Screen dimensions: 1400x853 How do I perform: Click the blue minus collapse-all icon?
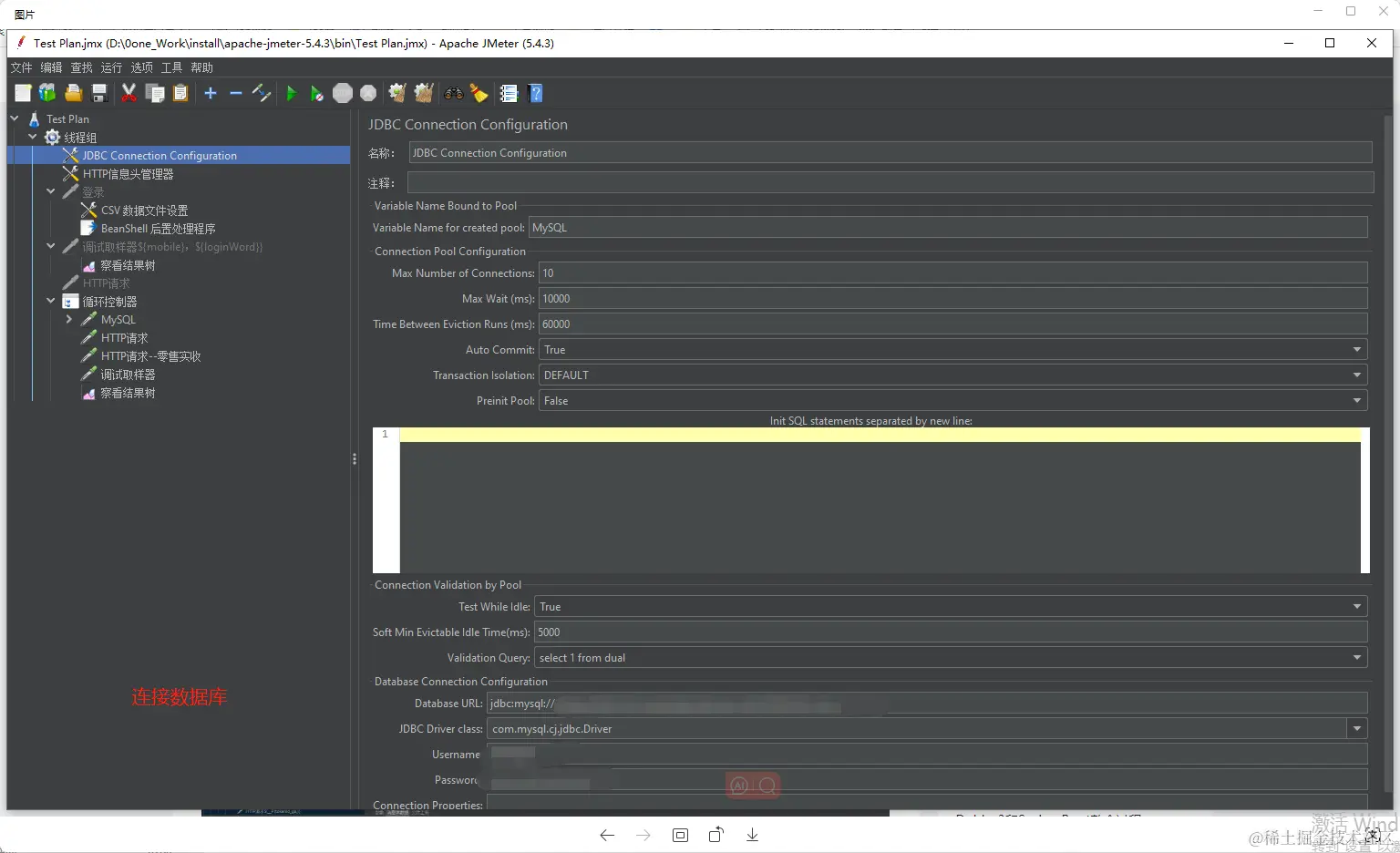pyautogui.click(x=236, y=93)
